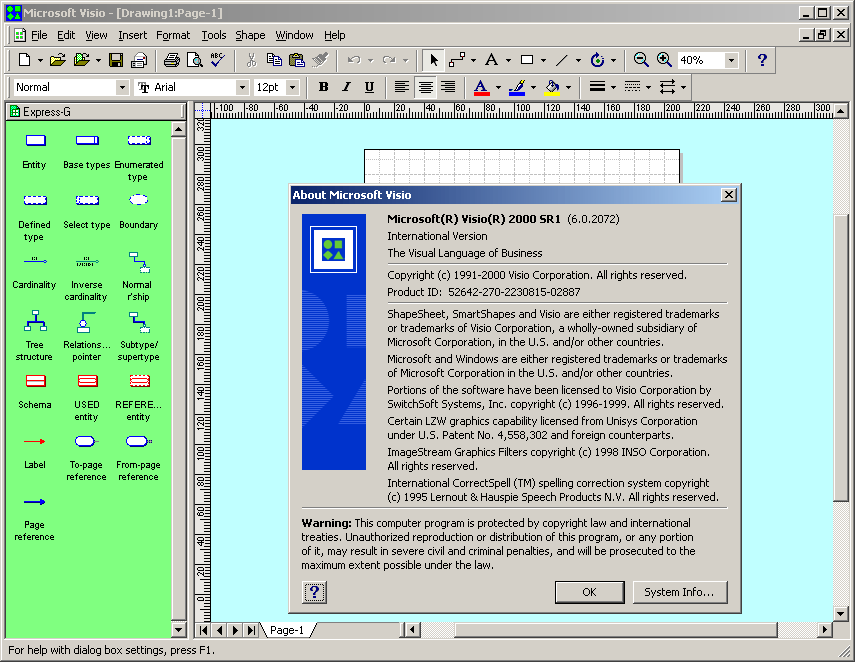
Task: Open the File menu
Action: point(39,35)
